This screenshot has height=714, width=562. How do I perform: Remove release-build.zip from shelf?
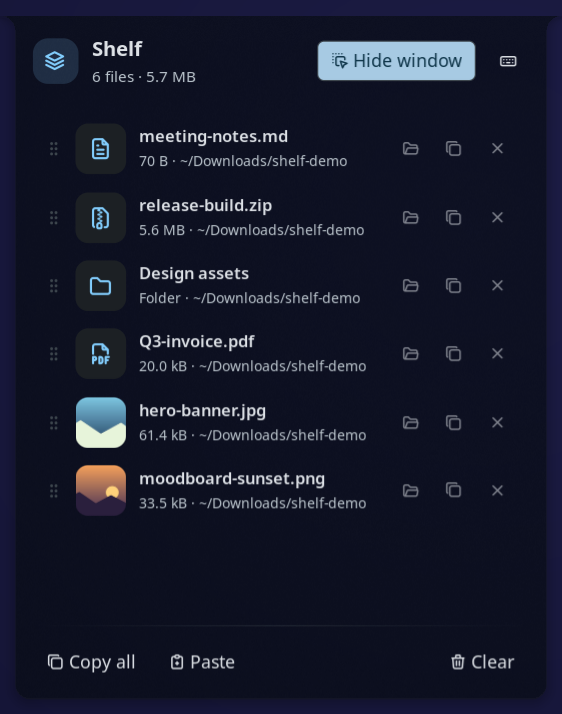[497, 218]
